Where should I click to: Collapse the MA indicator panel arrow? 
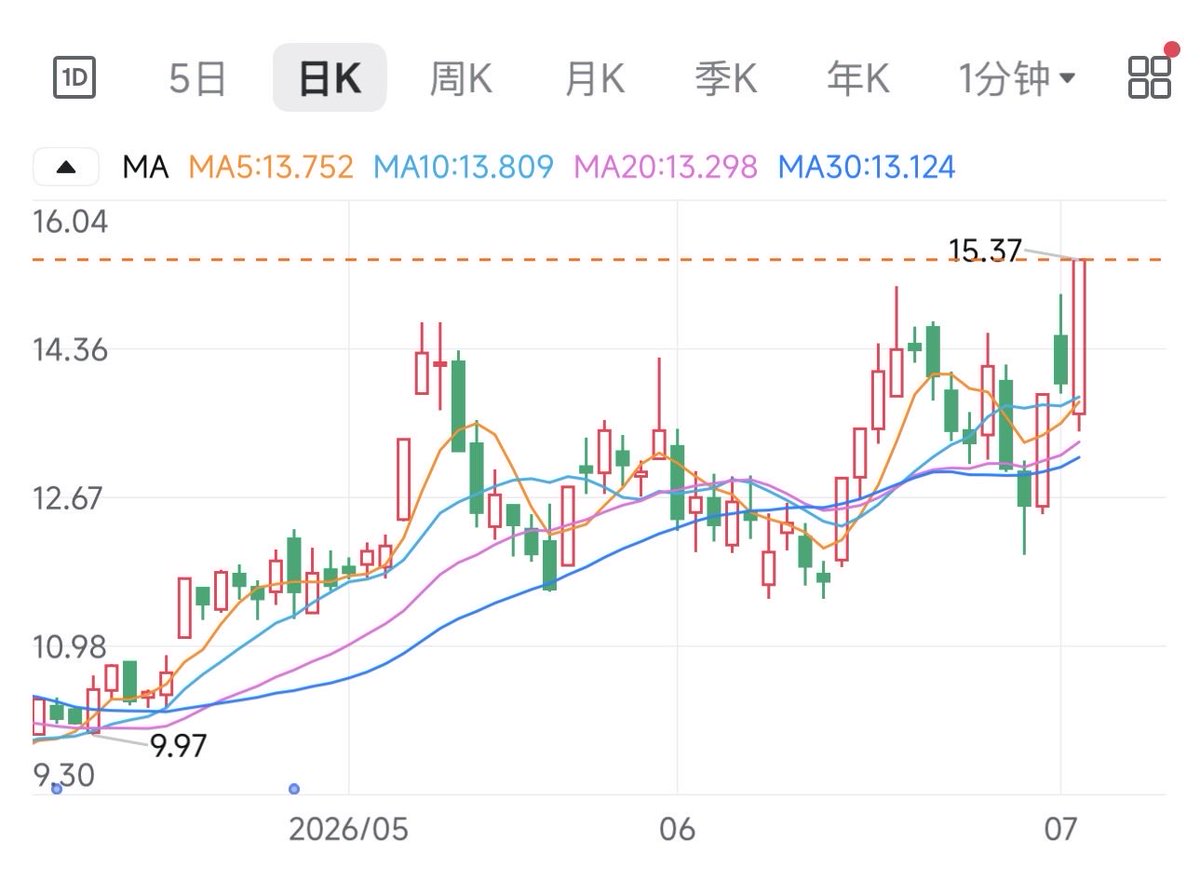pos(66,167)
